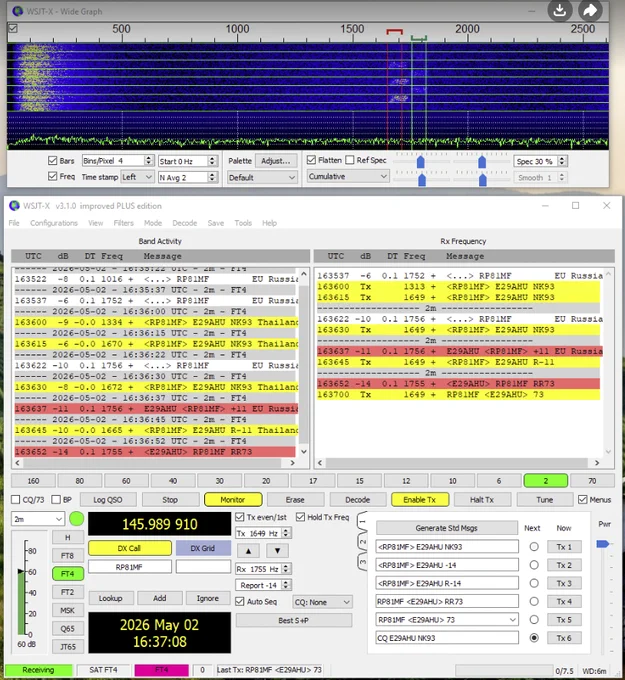Open the Default palette dropdown

point(262,177)
